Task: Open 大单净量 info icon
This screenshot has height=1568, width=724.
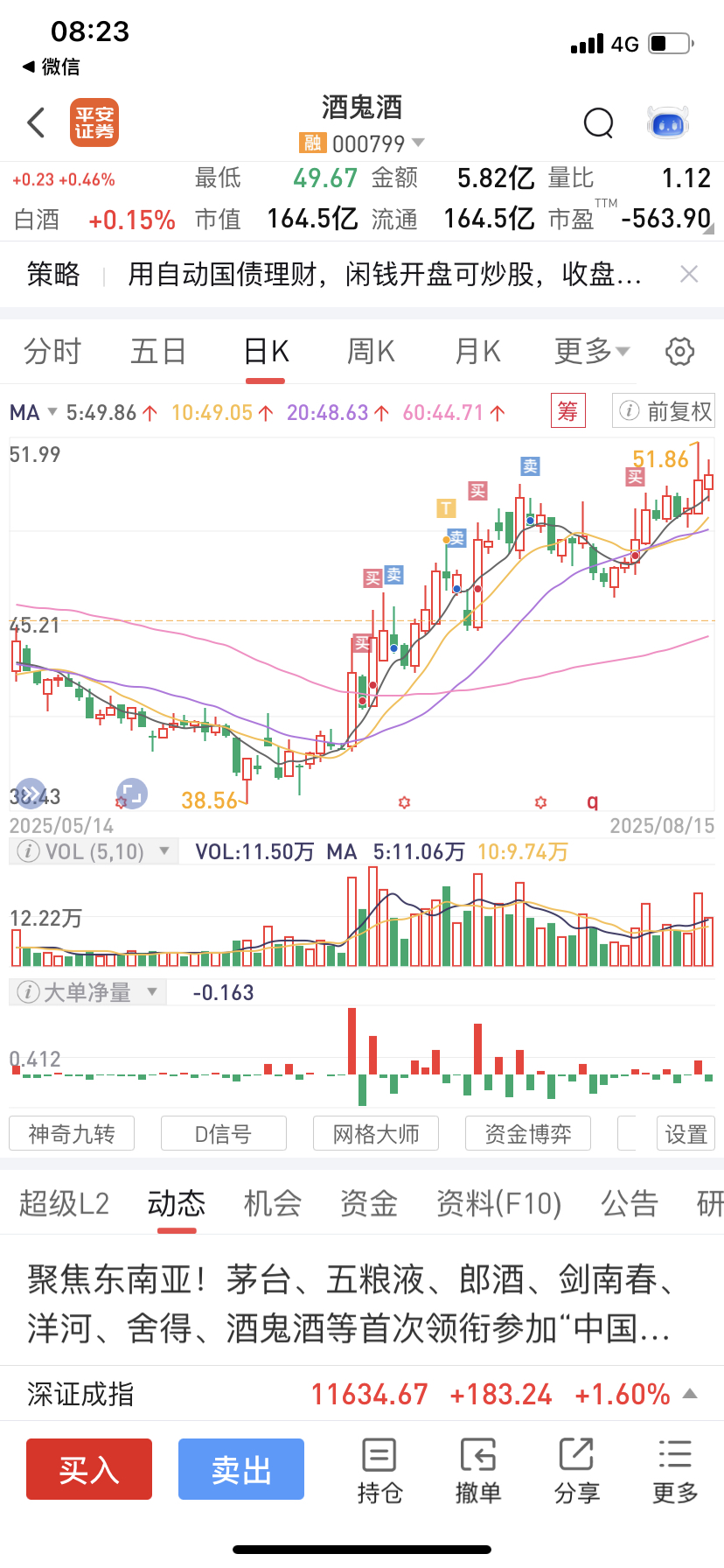Action: click(x=28, y=992)
